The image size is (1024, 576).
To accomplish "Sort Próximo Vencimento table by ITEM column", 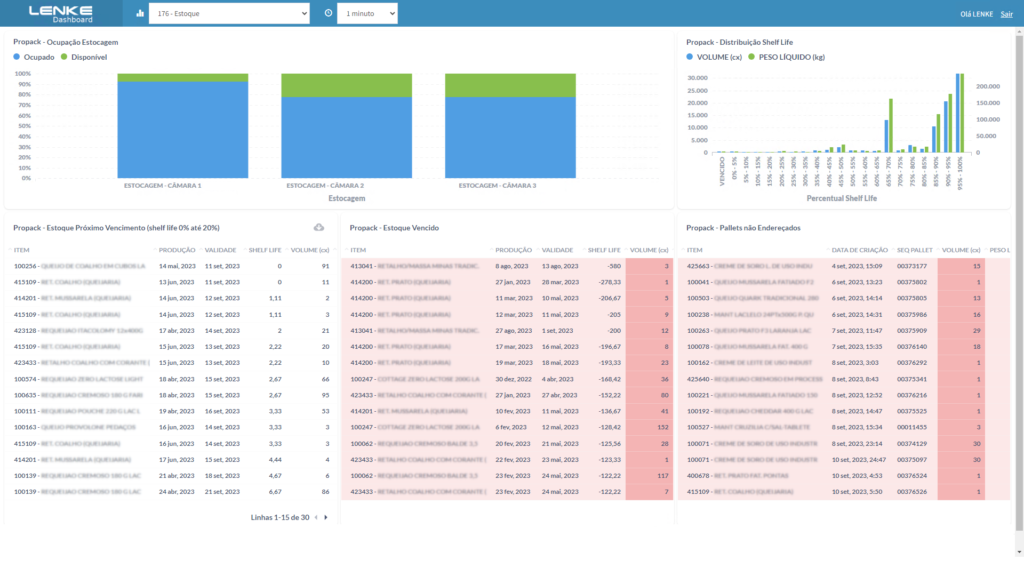I will tap(22, 250).
